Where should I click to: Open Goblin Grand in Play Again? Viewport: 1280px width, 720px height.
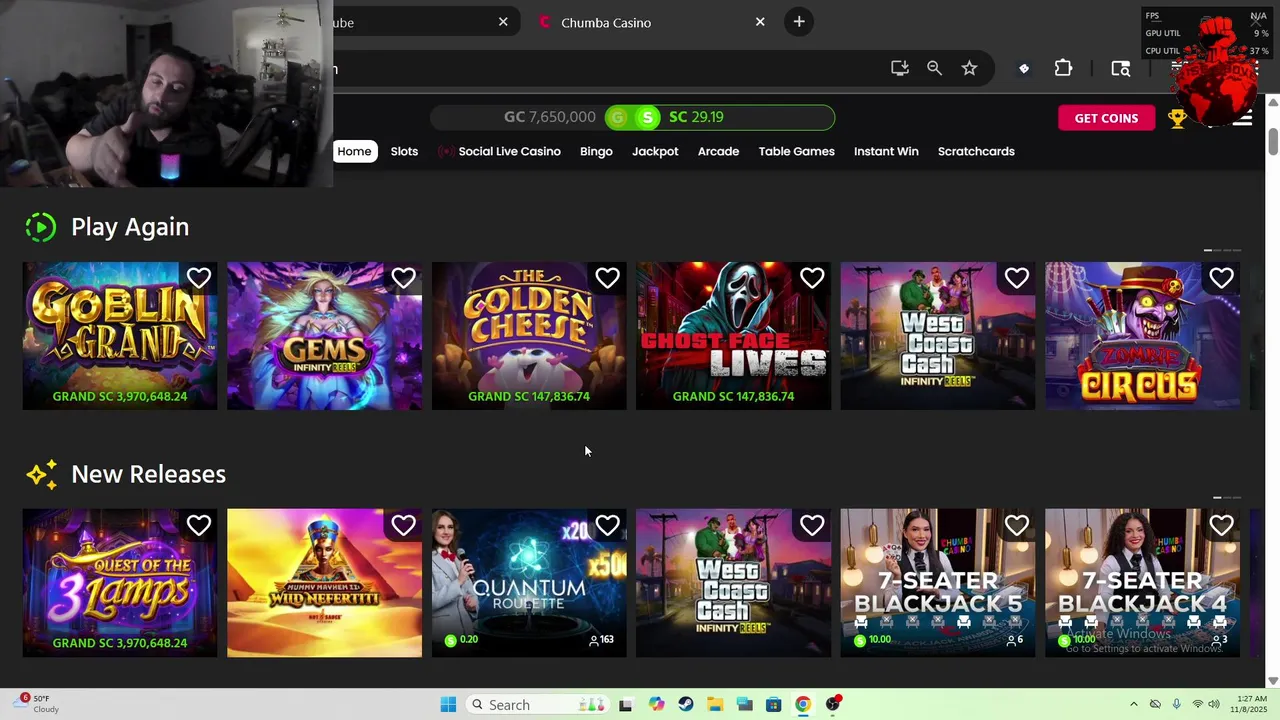click(x=120, y=336)
